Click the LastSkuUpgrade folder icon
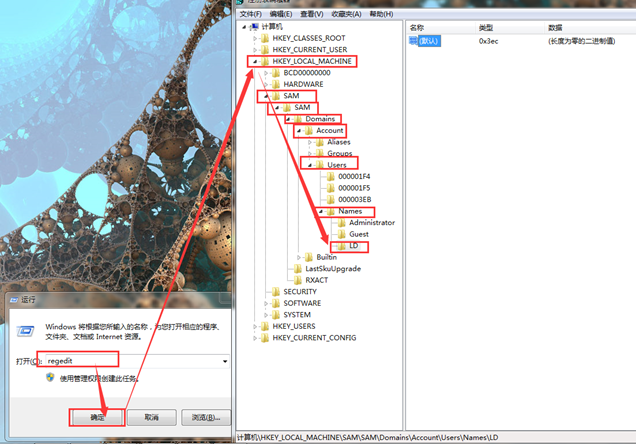636x446 pixels. [x=298, y=269]
